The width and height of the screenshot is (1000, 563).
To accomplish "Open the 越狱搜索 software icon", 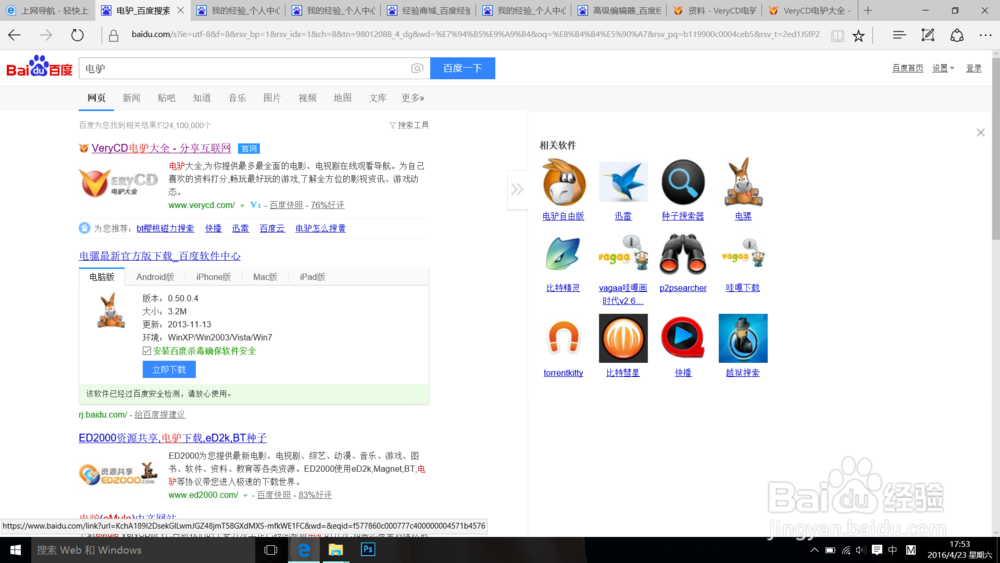I will [x=742, y=338].
